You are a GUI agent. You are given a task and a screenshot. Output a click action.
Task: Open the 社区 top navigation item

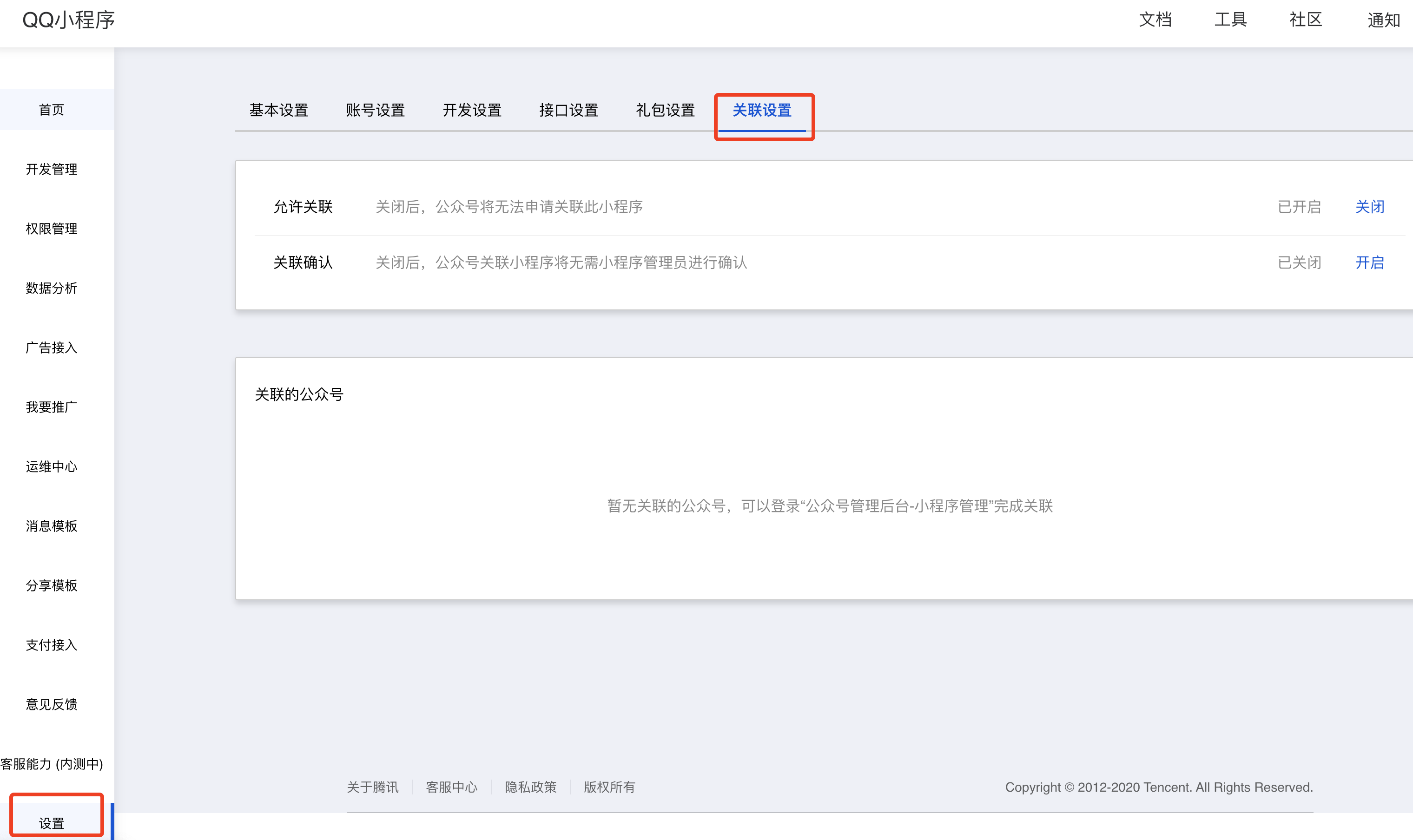click(x=1306, y=20)
